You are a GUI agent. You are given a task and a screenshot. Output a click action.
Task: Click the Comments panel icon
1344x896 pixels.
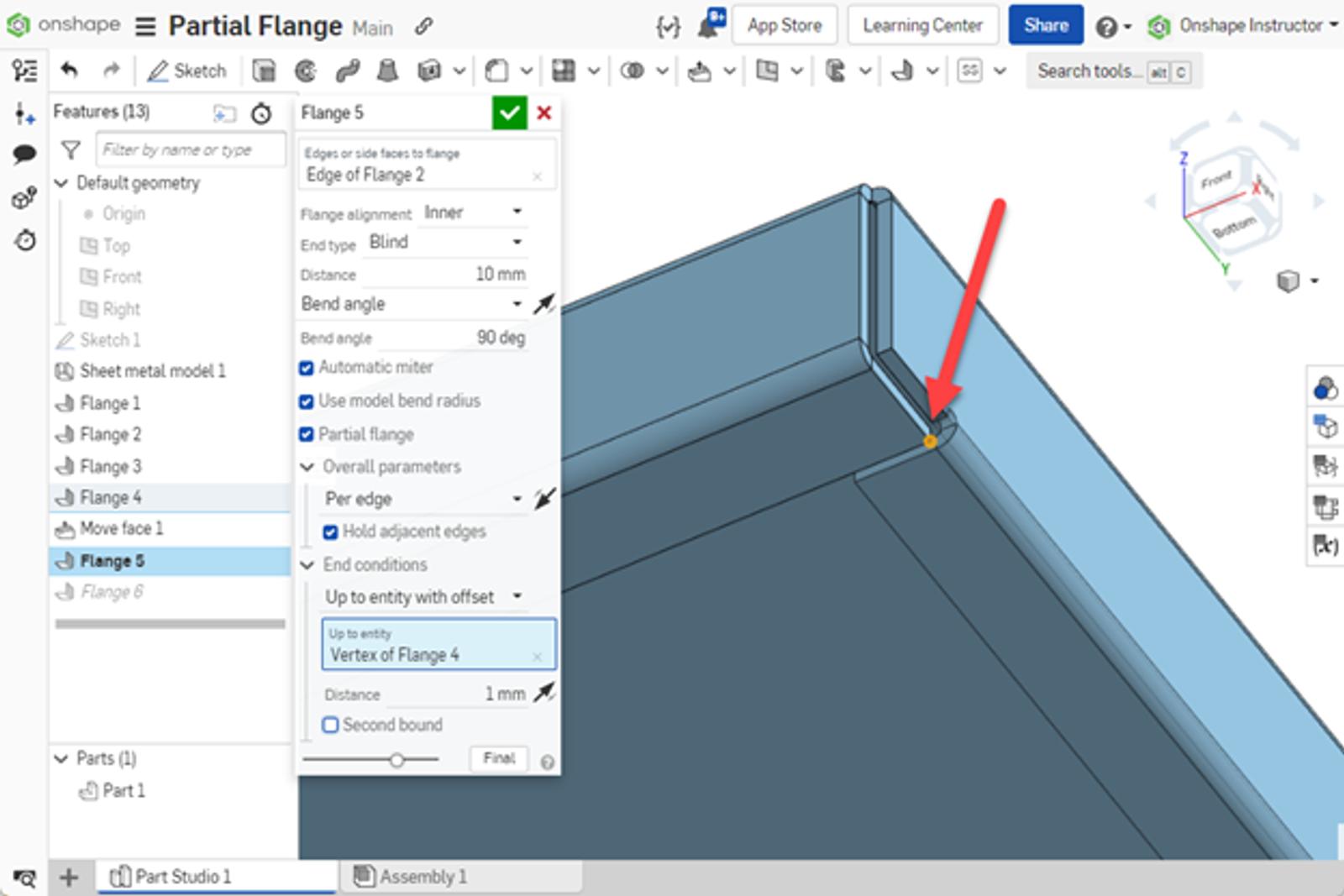pyautogui.click(x=24, y=154)
